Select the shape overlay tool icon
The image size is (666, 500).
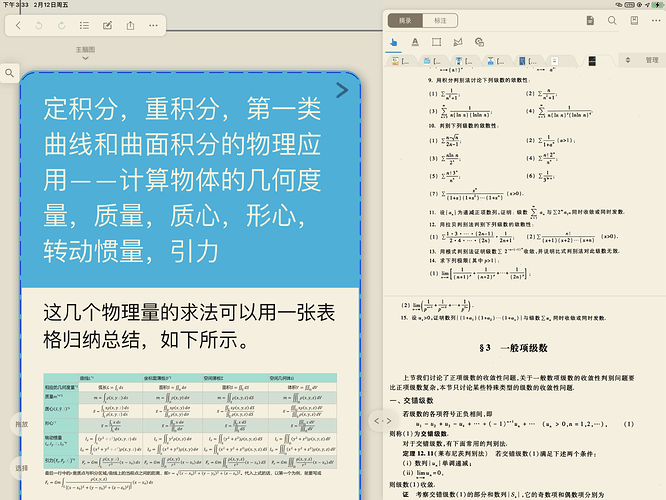[x=479, y=42]
